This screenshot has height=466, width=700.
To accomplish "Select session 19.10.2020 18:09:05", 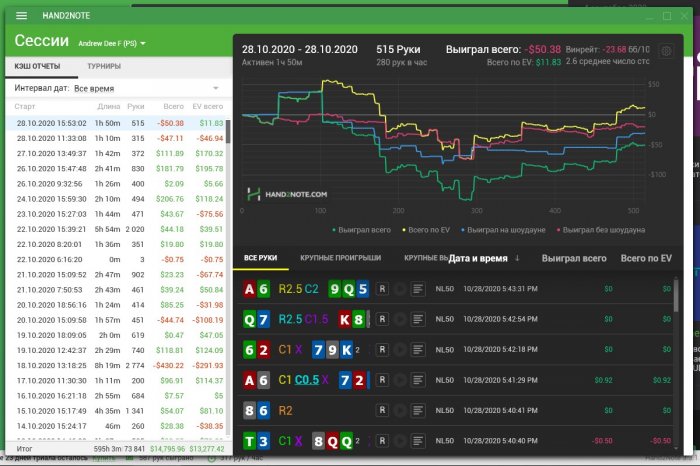I will [118, 336].
